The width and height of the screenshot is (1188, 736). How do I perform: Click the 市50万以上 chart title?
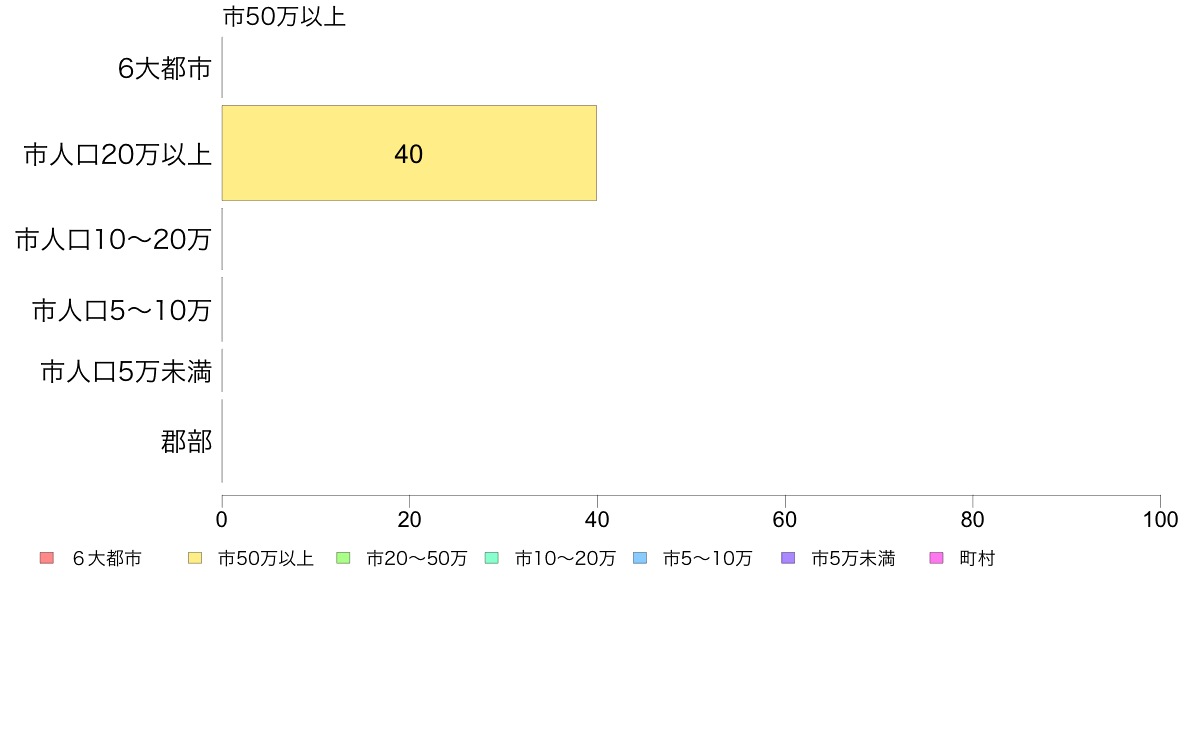tap(284, 17)
